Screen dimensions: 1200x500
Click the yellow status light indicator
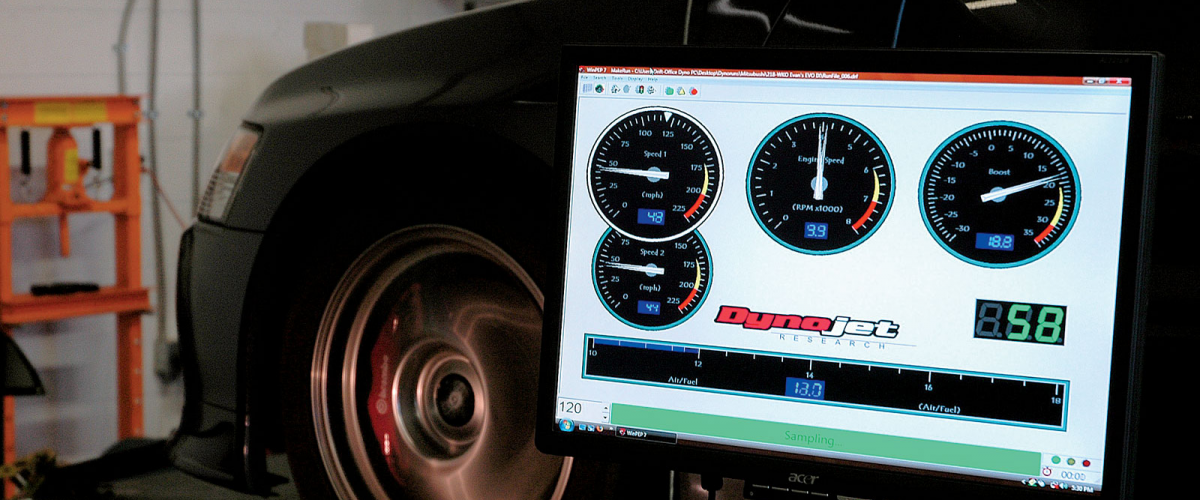point(1071,462)
